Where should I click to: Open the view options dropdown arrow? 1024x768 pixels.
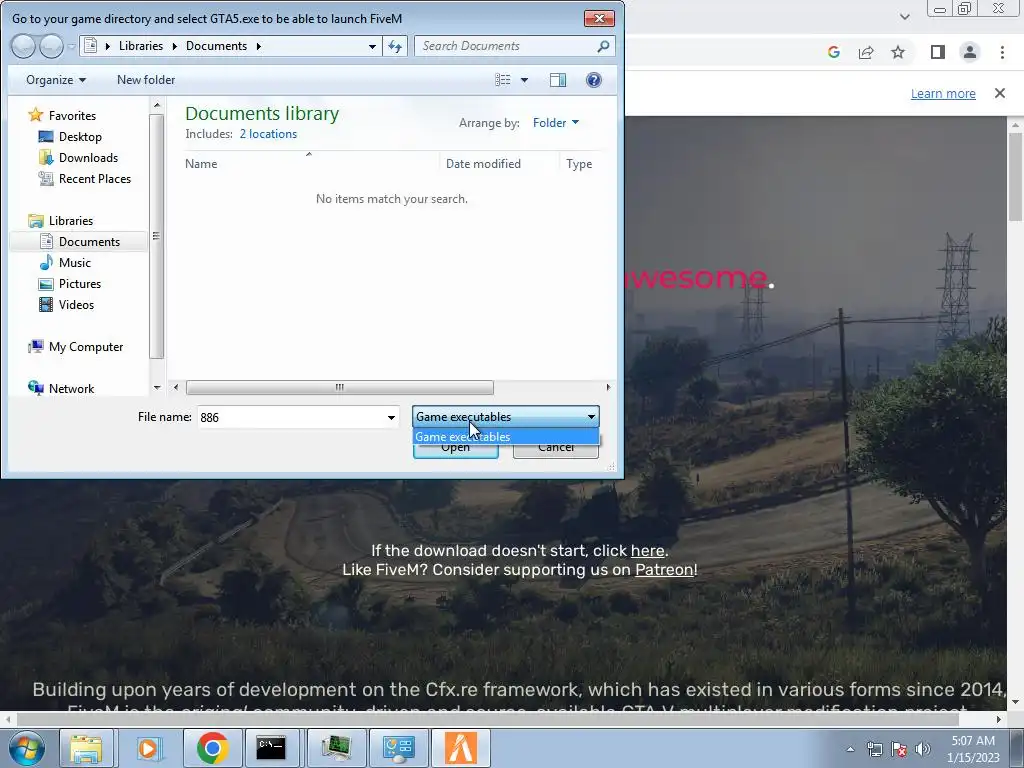click(x=524, y=80)
